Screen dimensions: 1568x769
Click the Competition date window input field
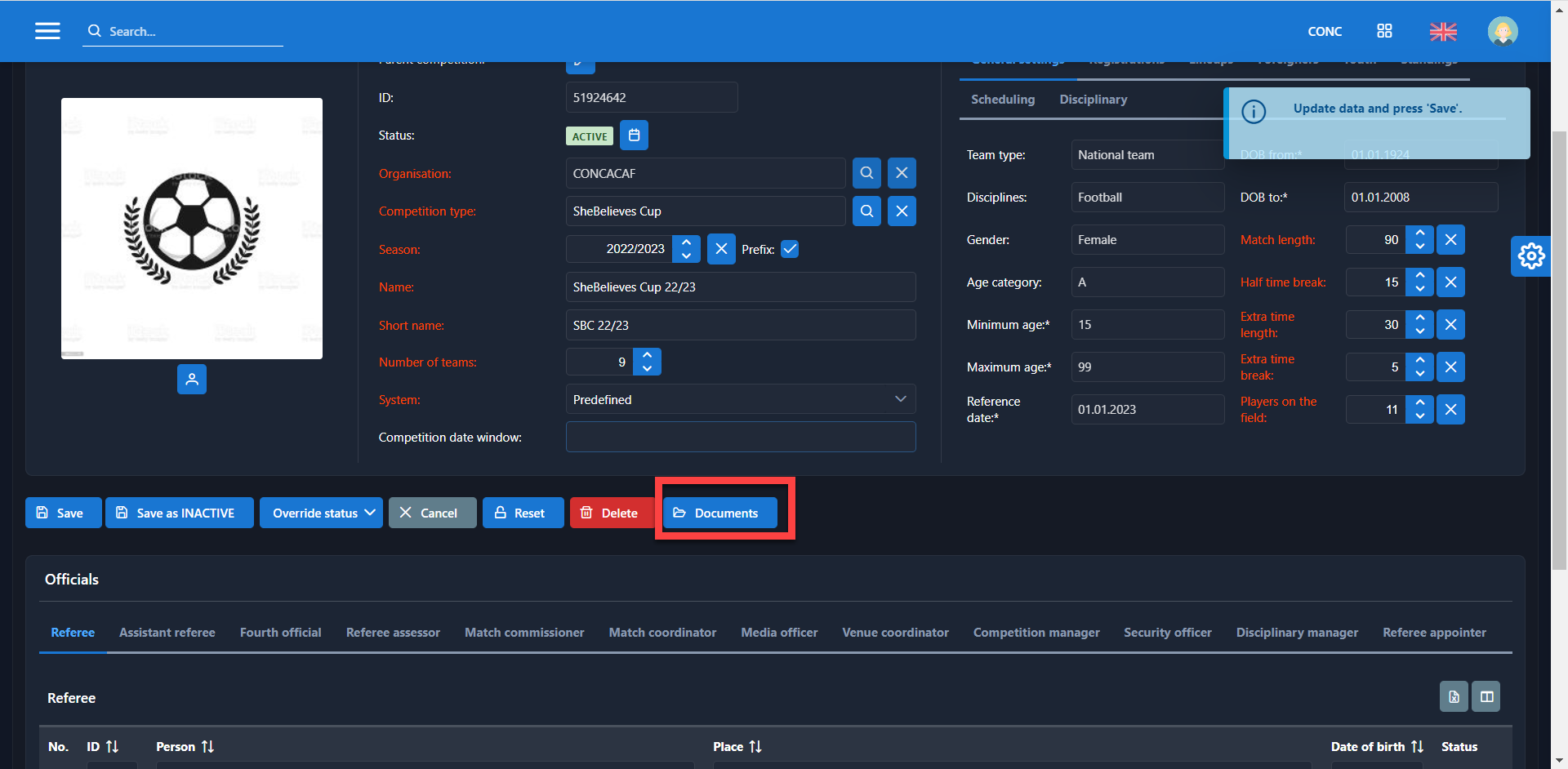pos(740,438)
